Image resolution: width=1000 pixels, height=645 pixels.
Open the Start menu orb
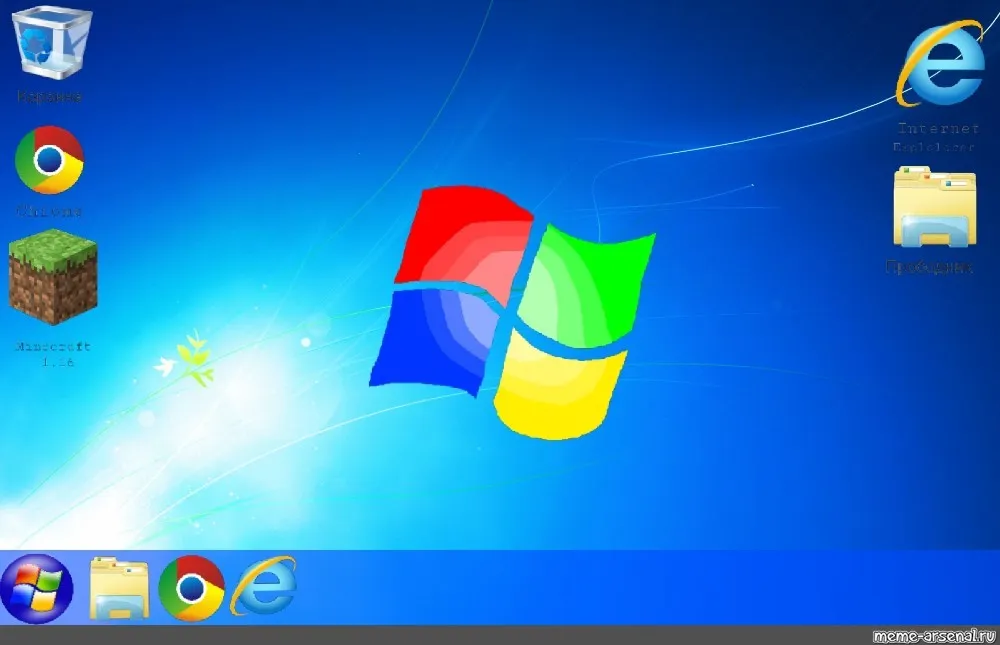[36, 588]
